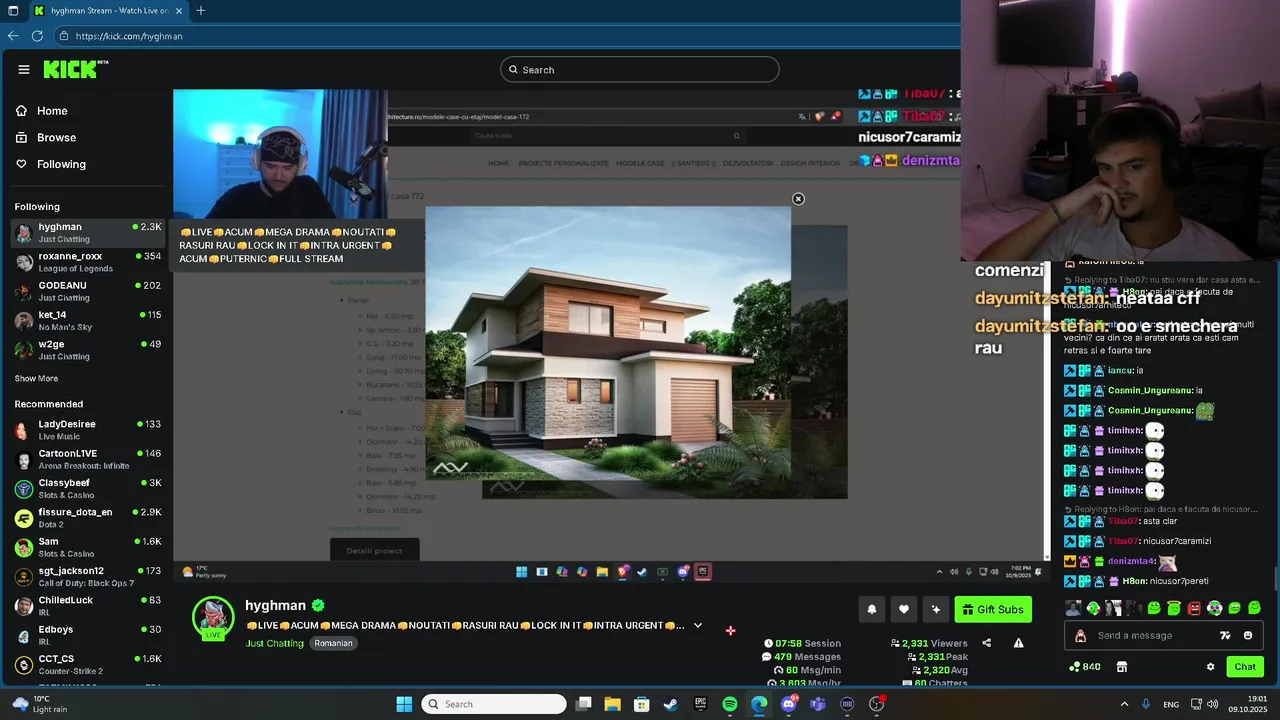The width and height of the screenshot is (1280, 720).
Task: Report the stream via warning icon
Action: pos(1018,643)
